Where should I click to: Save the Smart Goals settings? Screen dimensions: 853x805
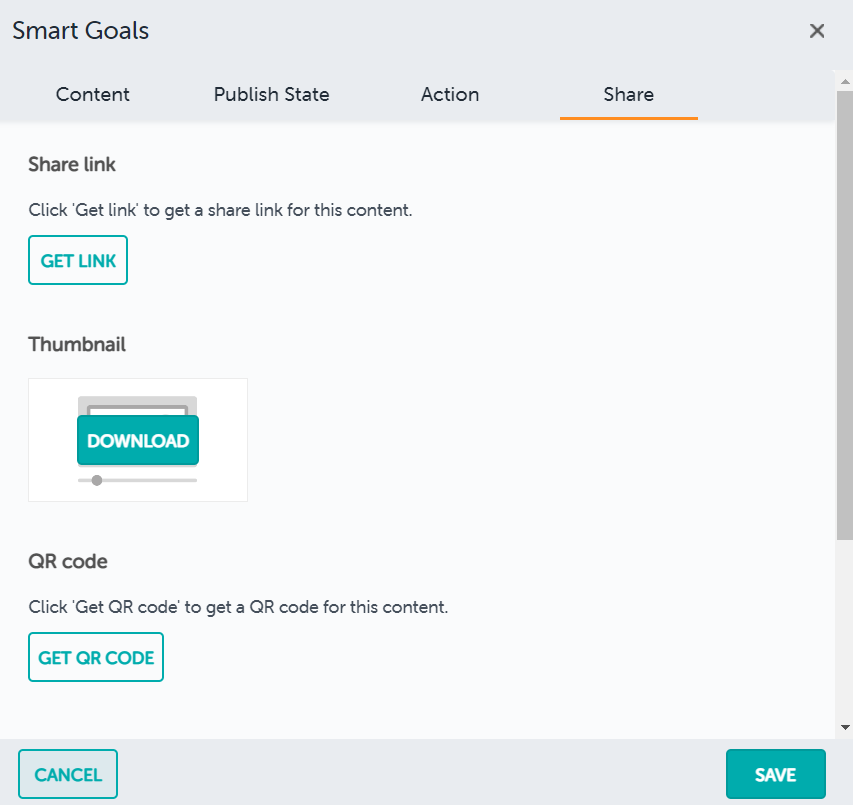click(775, 775)
